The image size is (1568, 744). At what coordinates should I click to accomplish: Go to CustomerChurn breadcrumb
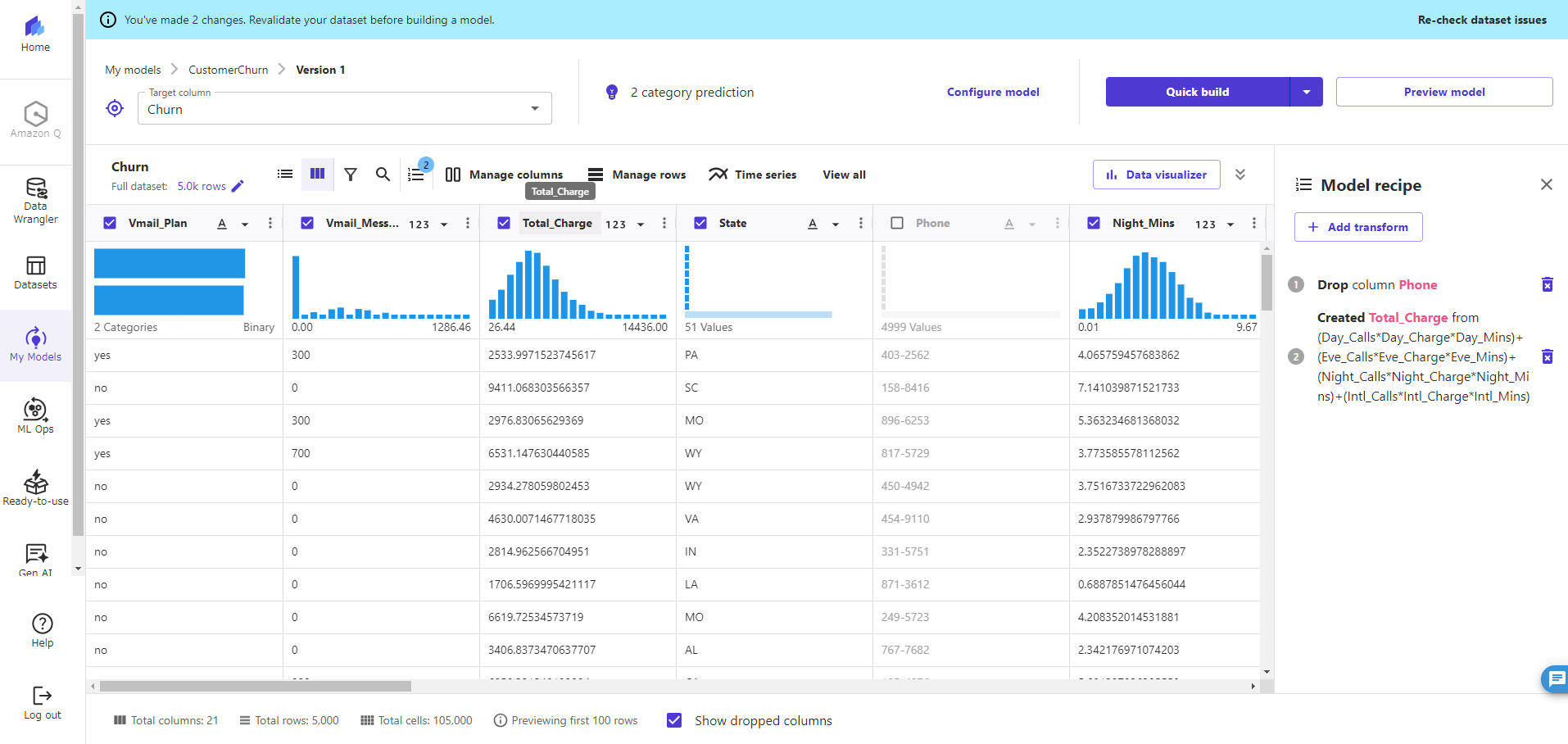click(x=229, y=70)
